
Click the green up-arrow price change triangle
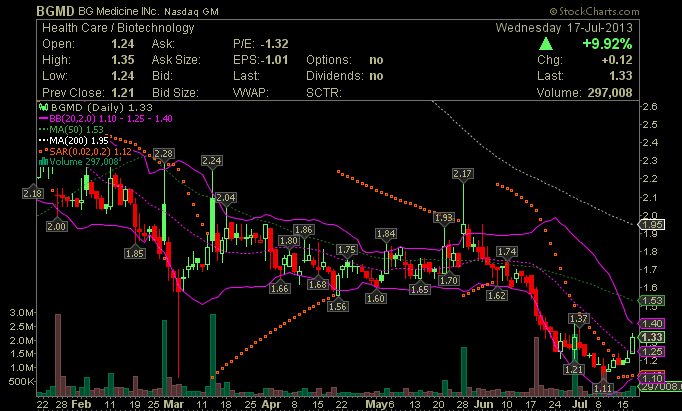pyautogui.click(x=546, y=44)
